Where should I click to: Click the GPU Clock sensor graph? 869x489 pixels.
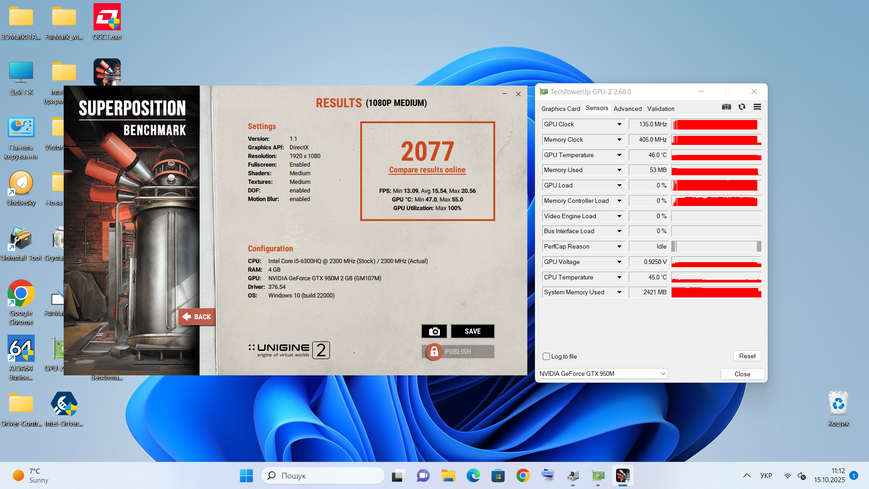[716, 124]
